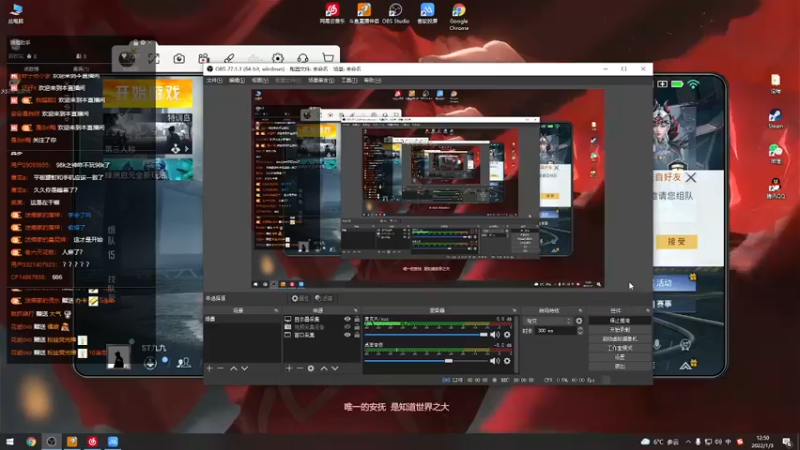
Task: Select 显示器采集 source row
Action: coord(321,319)
